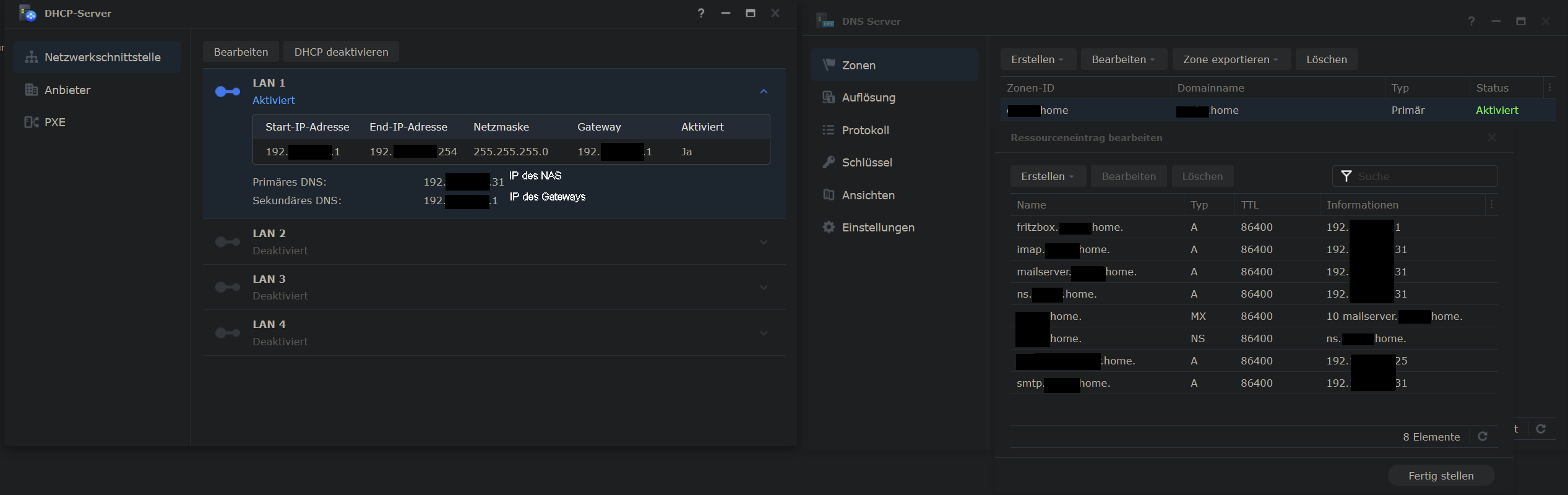This screenshot has height=495, width=1568.
Task: Close the Ressourceneintrag bearbeiten dialog
Action: [1492, 137]
